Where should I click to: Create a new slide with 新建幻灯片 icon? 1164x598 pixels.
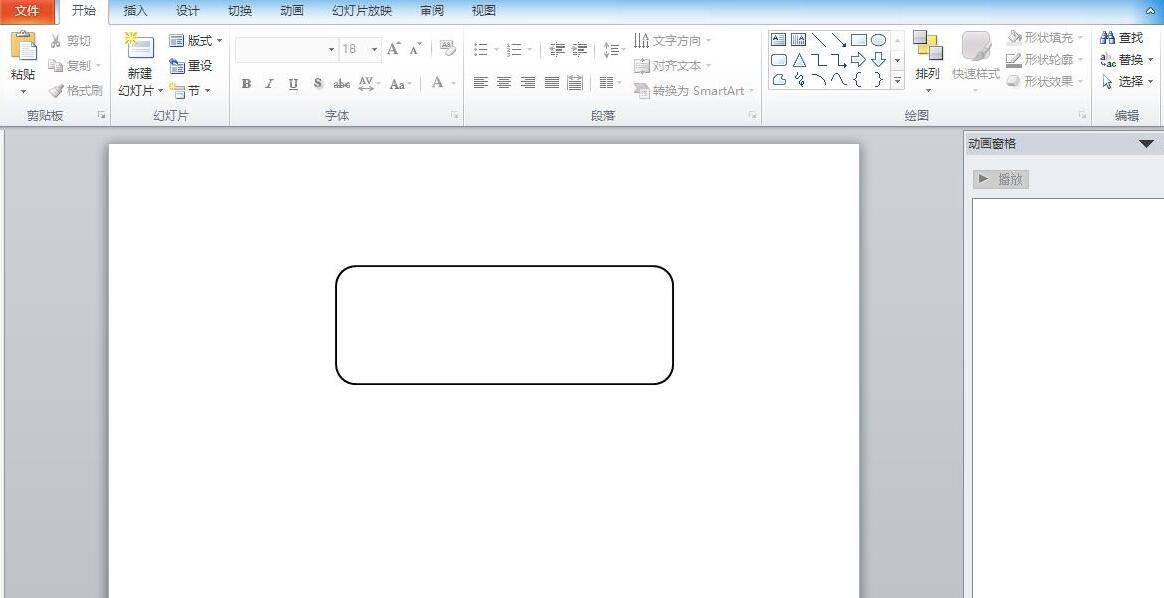tap(139, 48)
